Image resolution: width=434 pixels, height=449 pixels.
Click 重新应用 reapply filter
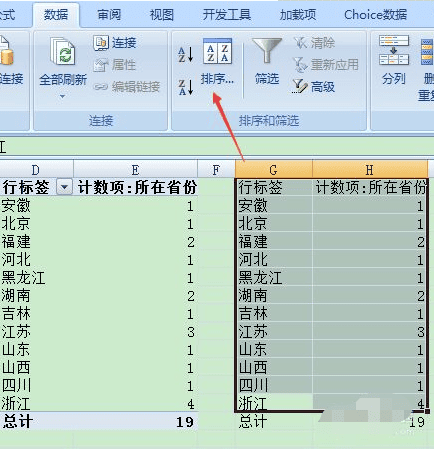coord(325,65)
